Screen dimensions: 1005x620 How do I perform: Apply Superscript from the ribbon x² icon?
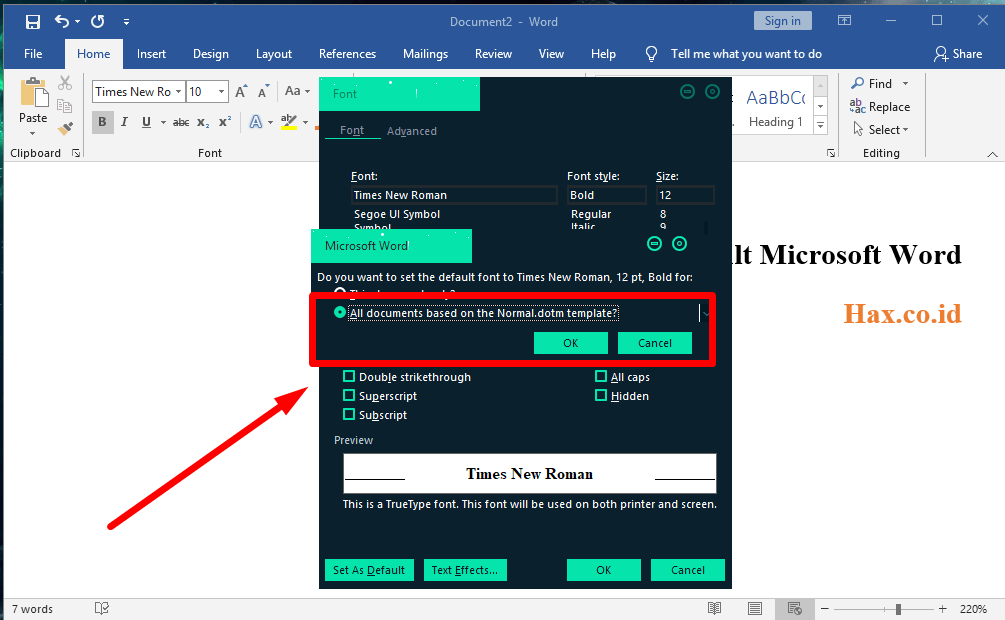click(225, 122)
